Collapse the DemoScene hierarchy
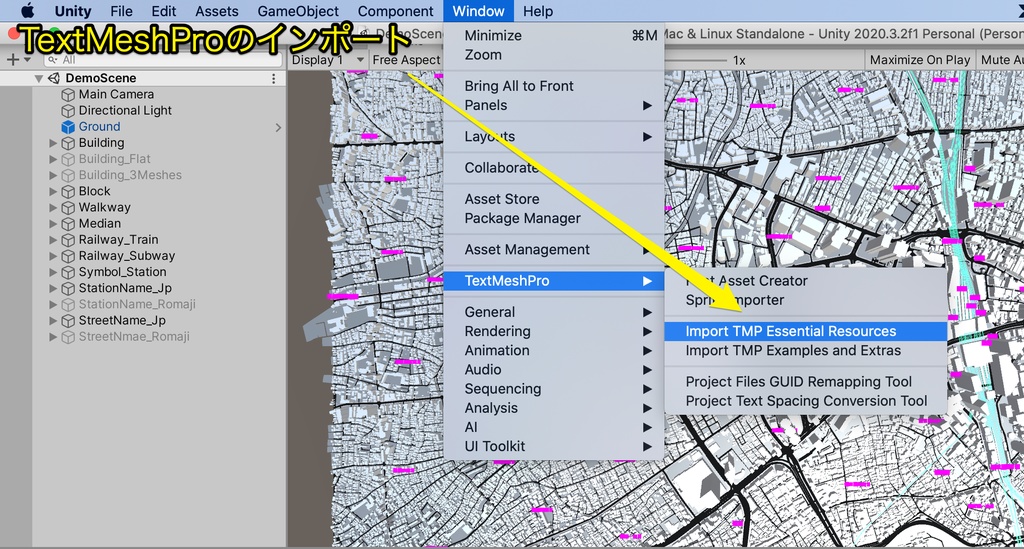The width and height of the screenshot is (1024, 549). click(x=39, y=78)
